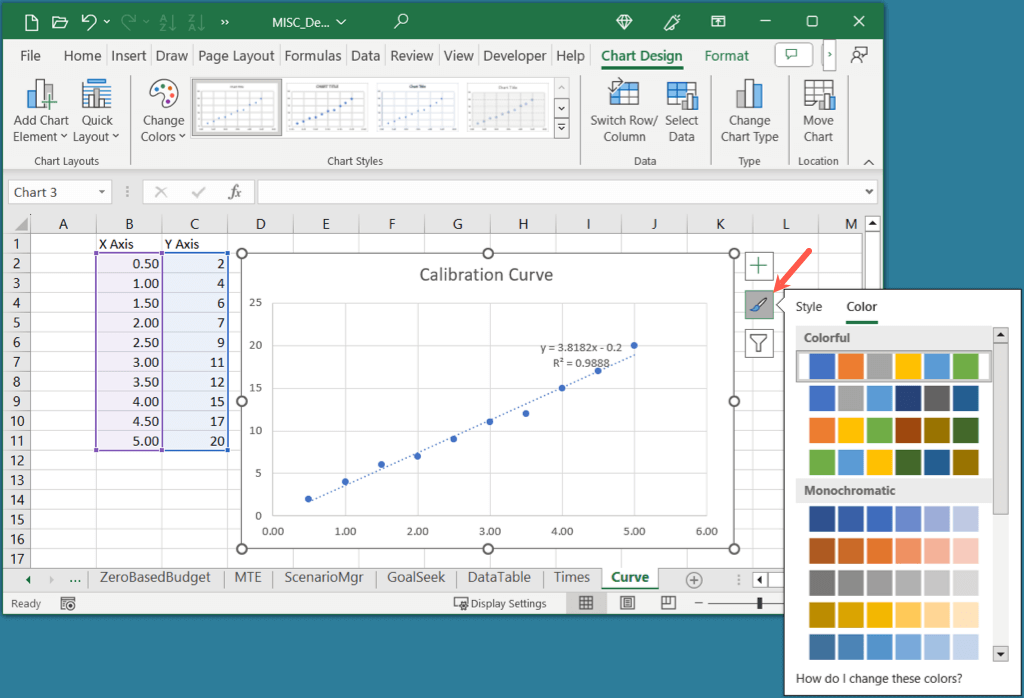Toggle the Chart Styles paintbrush button
Screen dimensions: 1024x698
click(759, 305)
